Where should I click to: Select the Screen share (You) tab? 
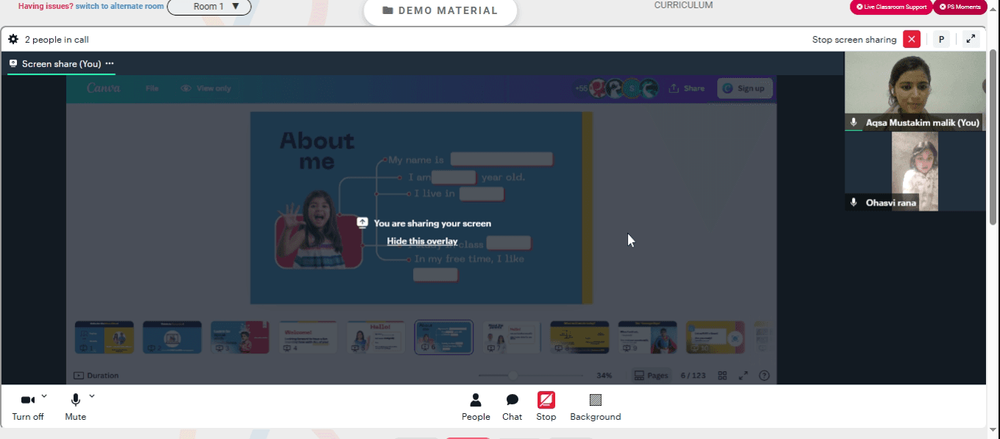pyautogui.click(x=61, y=64)
